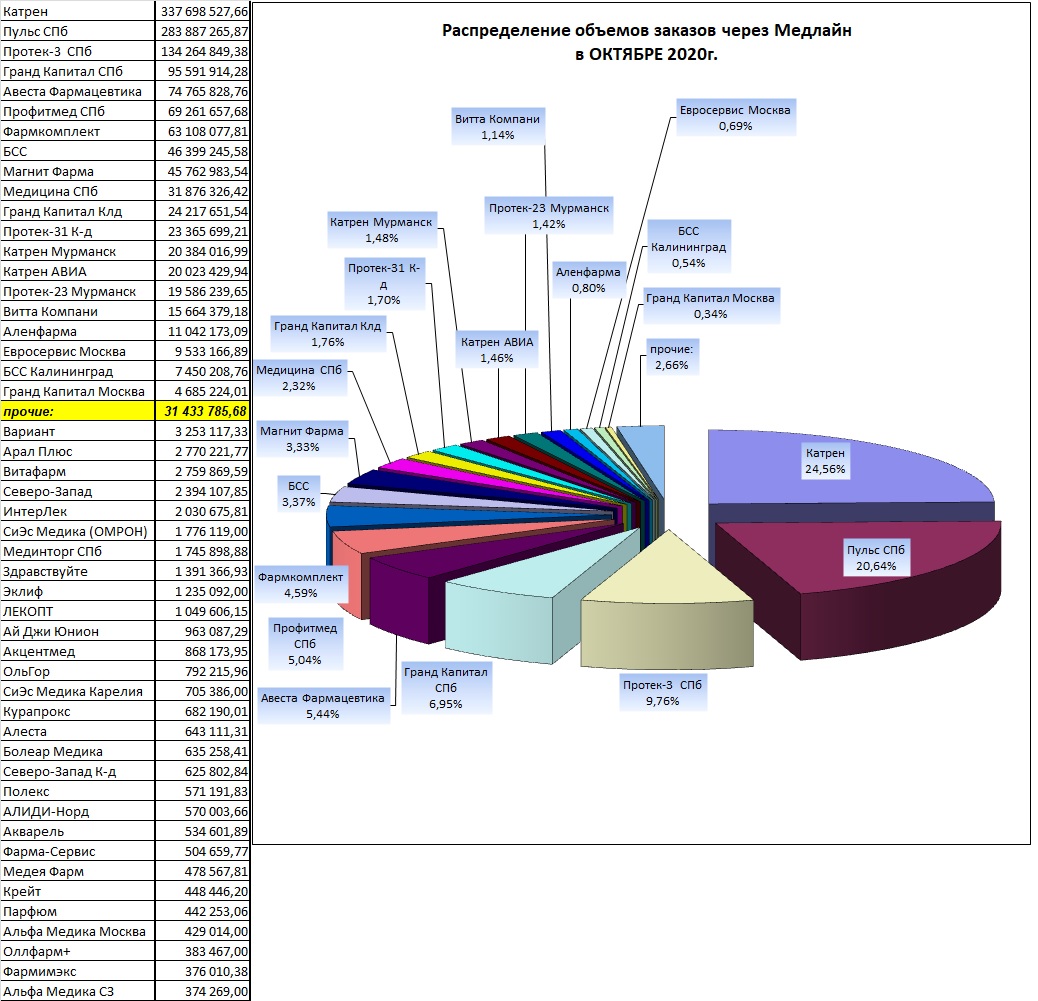Click the Гранд Капитал Клд table cell
This screenshot has height=1001, width=1038.
(77, 211)
